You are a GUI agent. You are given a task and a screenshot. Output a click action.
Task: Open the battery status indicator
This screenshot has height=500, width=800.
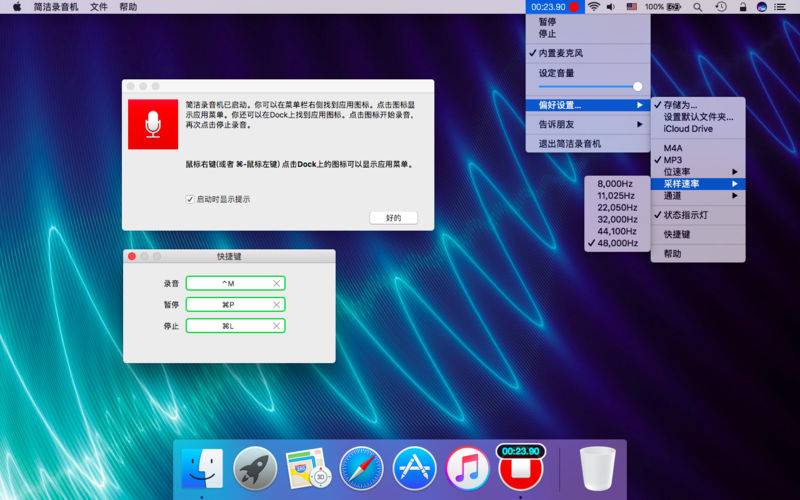(x=663, y=7)
